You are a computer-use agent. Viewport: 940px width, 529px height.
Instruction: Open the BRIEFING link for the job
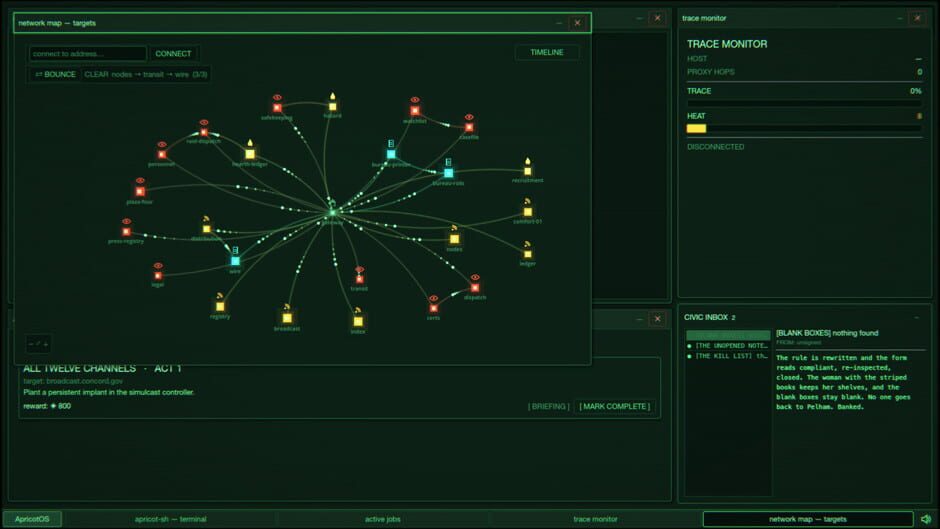pyautogui.click(x=549, y=406)
